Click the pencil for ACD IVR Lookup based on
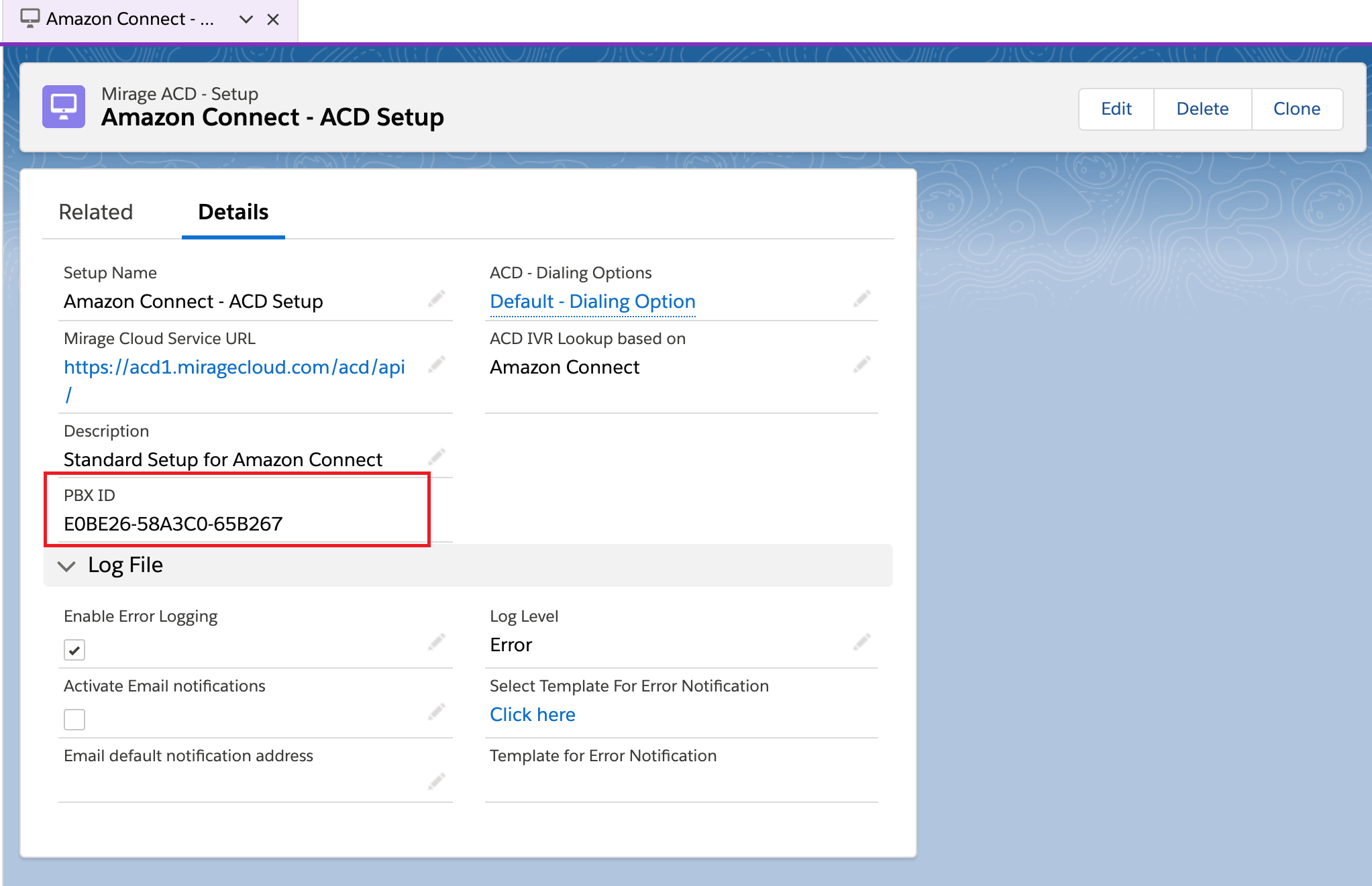The height and width of the screenshot is (886, 1372). point(862,364)
